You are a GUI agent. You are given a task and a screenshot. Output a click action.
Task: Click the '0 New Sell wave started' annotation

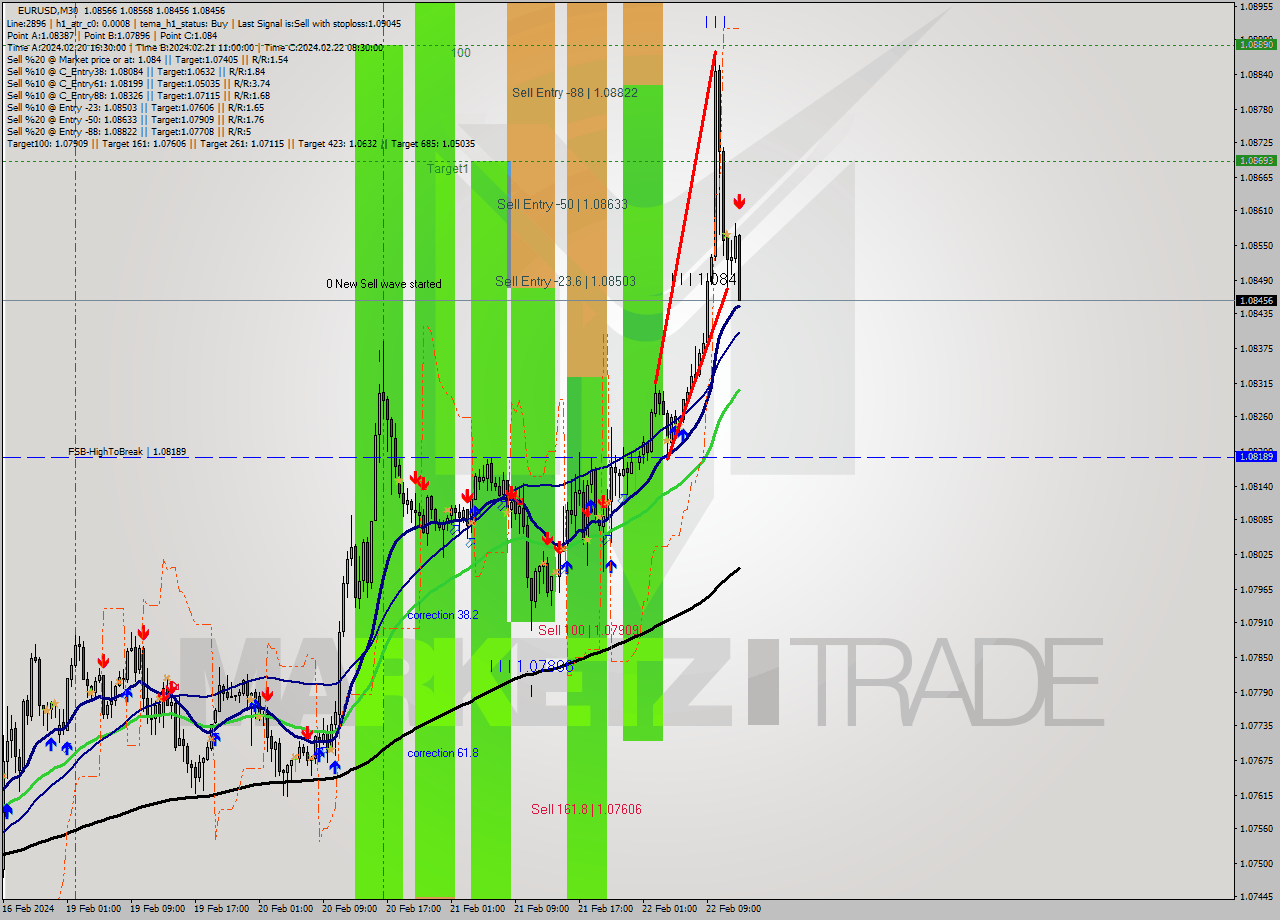click(384, 284)
